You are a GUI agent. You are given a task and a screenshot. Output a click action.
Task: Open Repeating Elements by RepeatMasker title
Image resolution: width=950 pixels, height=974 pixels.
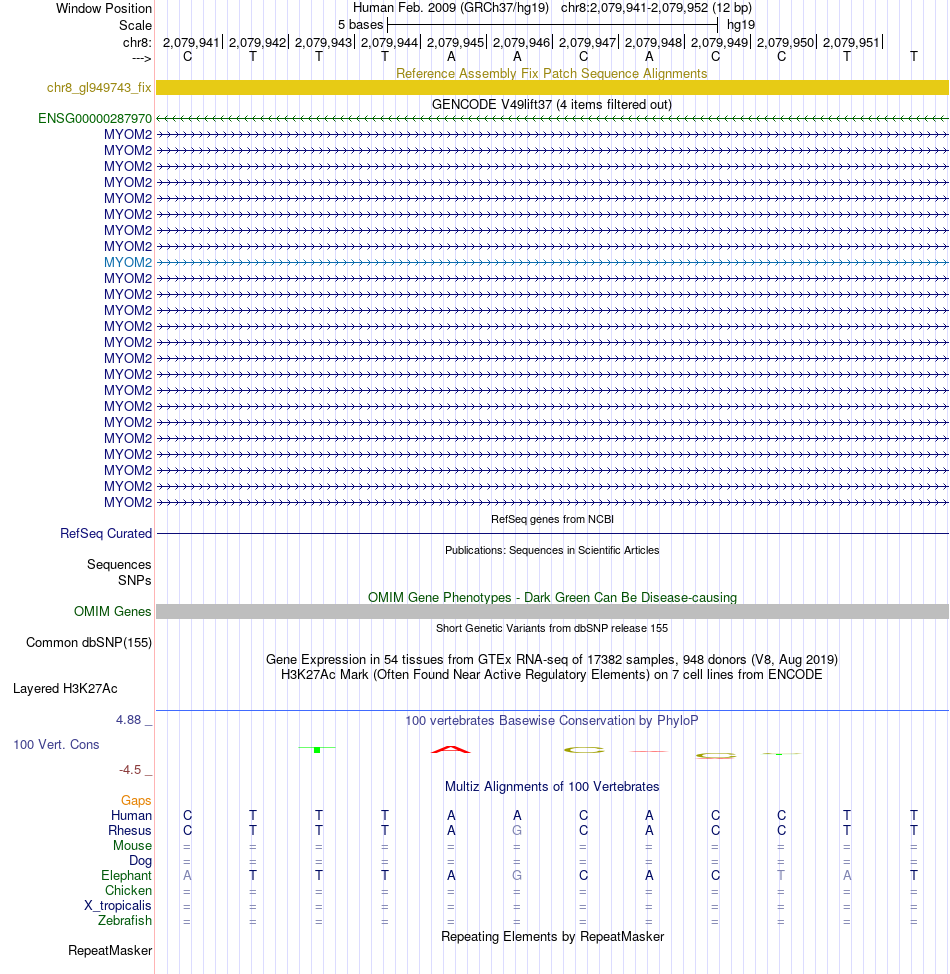tap(552, 937)
